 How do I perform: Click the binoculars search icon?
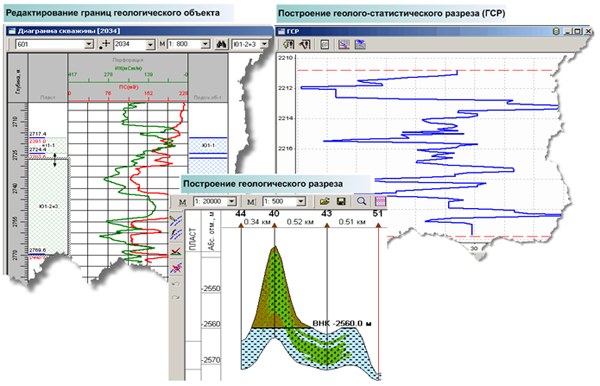click(221, 44)
